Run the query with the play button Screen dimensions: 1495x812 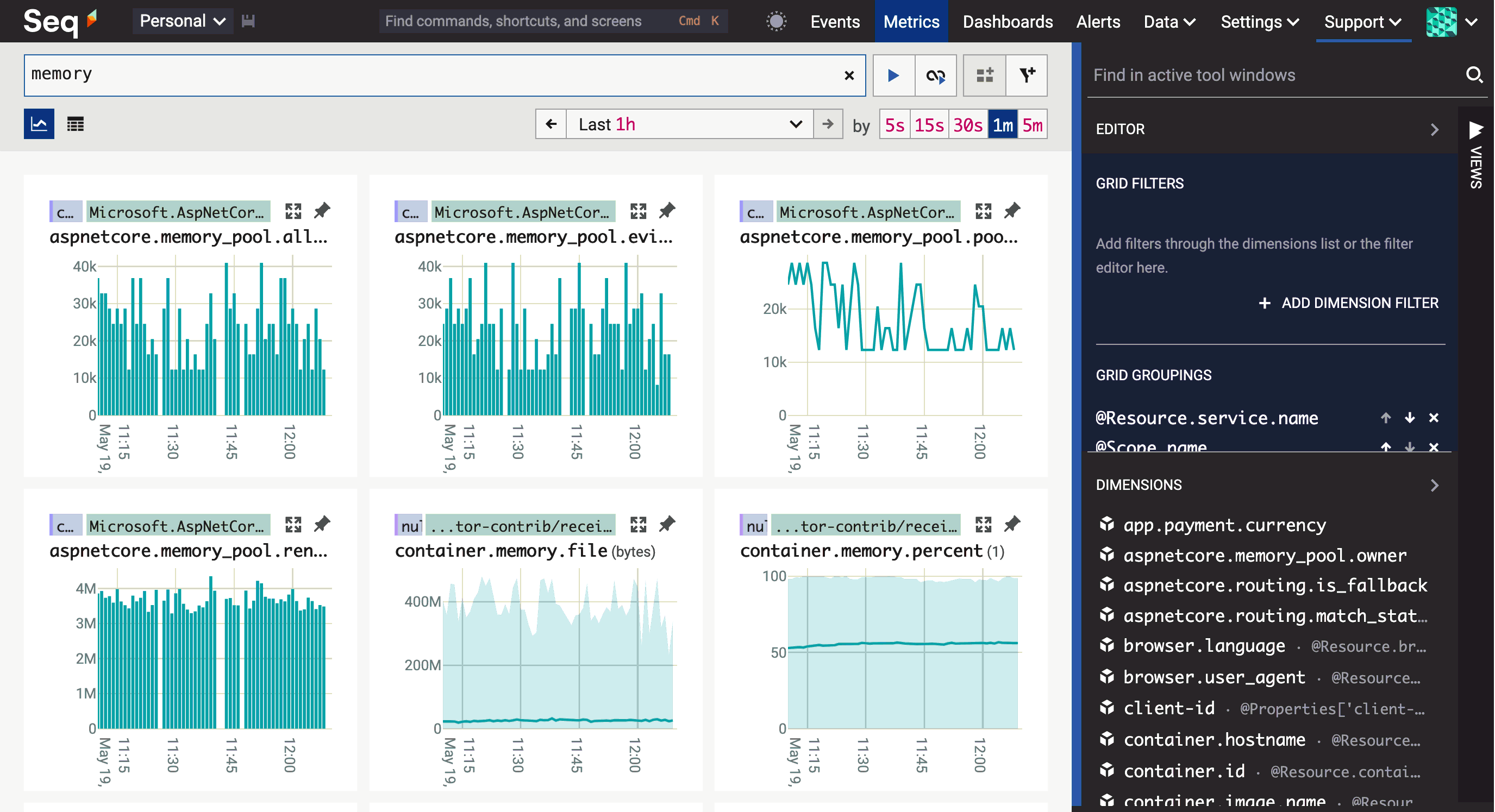[893, 75]
